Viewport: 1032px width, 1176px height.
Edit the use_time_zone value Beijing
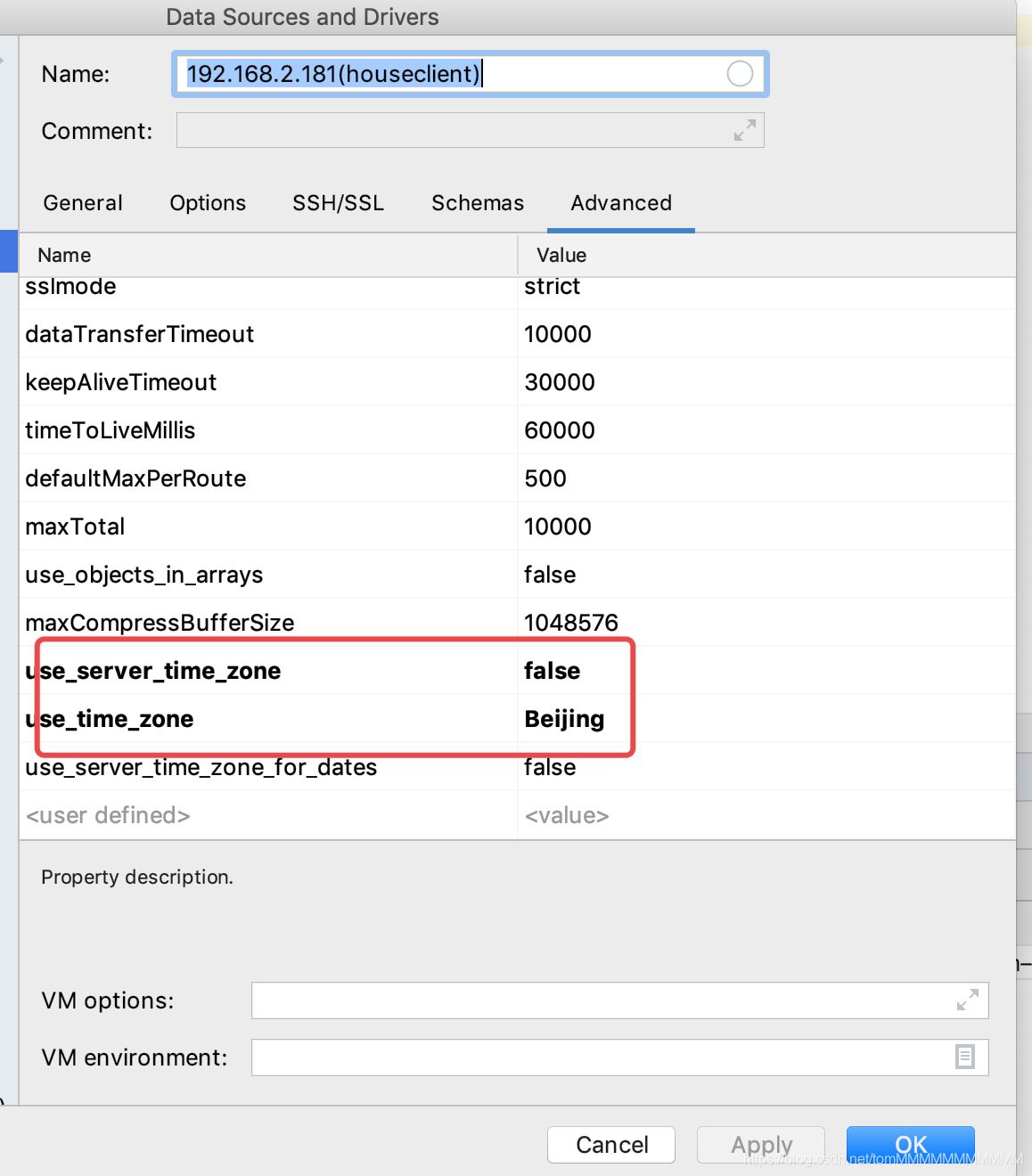[x=564, y=719]
